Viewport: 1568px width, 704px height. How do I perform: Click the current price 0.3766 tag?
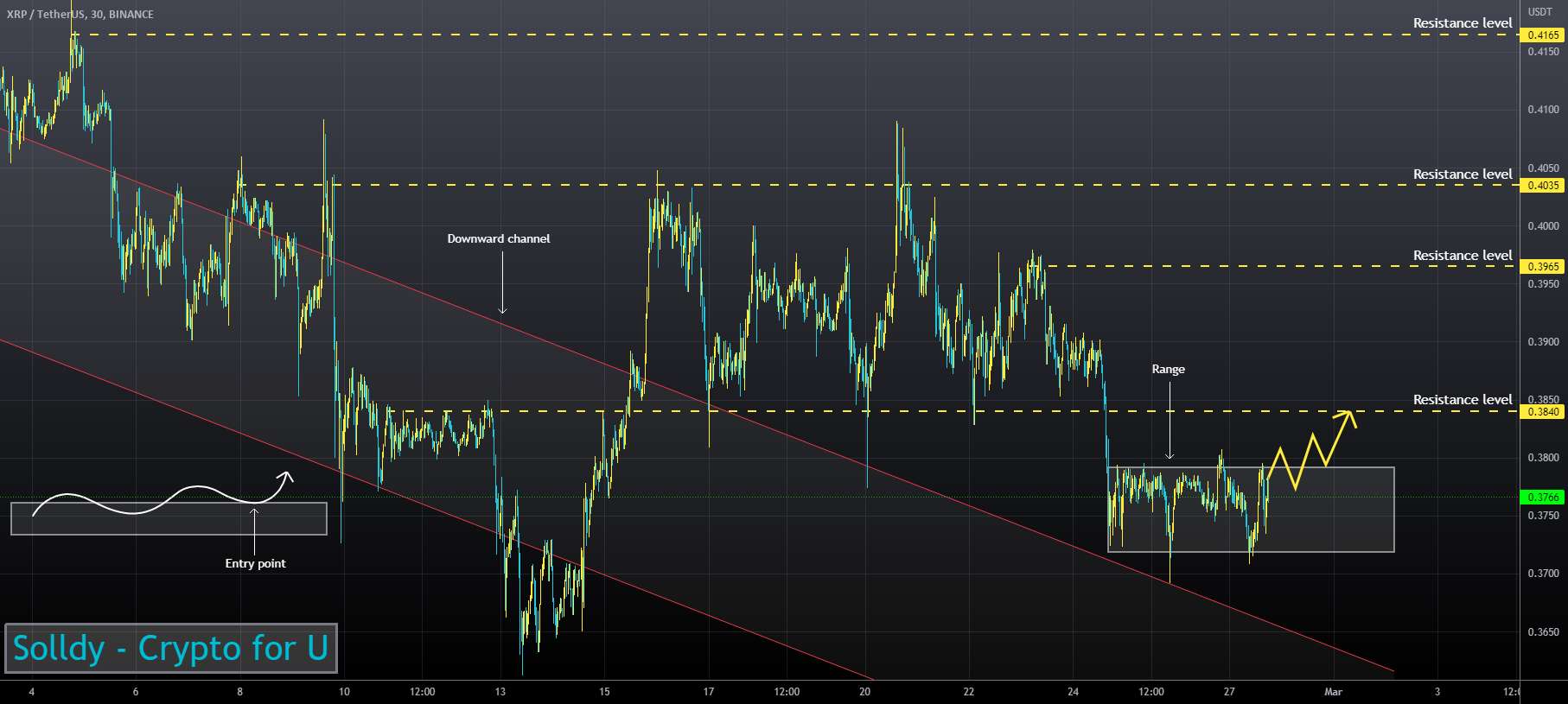[x=1543, y=497]
